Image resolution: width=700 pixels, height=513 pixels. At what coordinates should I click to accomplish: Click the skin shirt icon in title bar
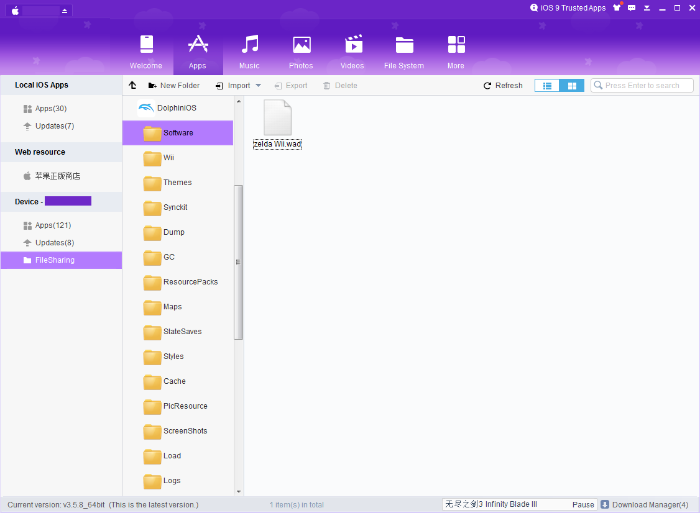pos(617,8)
